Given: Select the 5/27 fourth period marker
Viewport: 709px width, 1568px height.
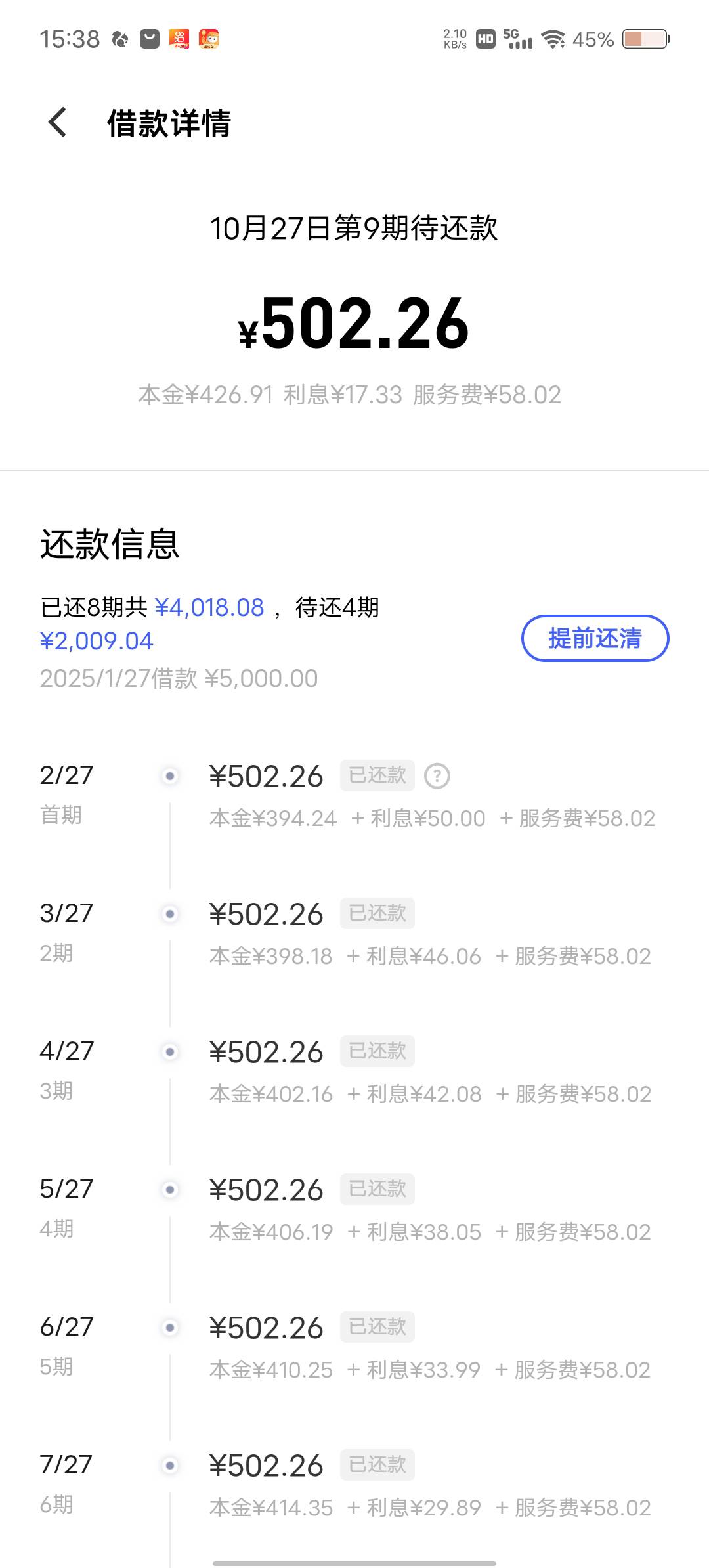Looking at the screenshot, I should coord(170,1190).
